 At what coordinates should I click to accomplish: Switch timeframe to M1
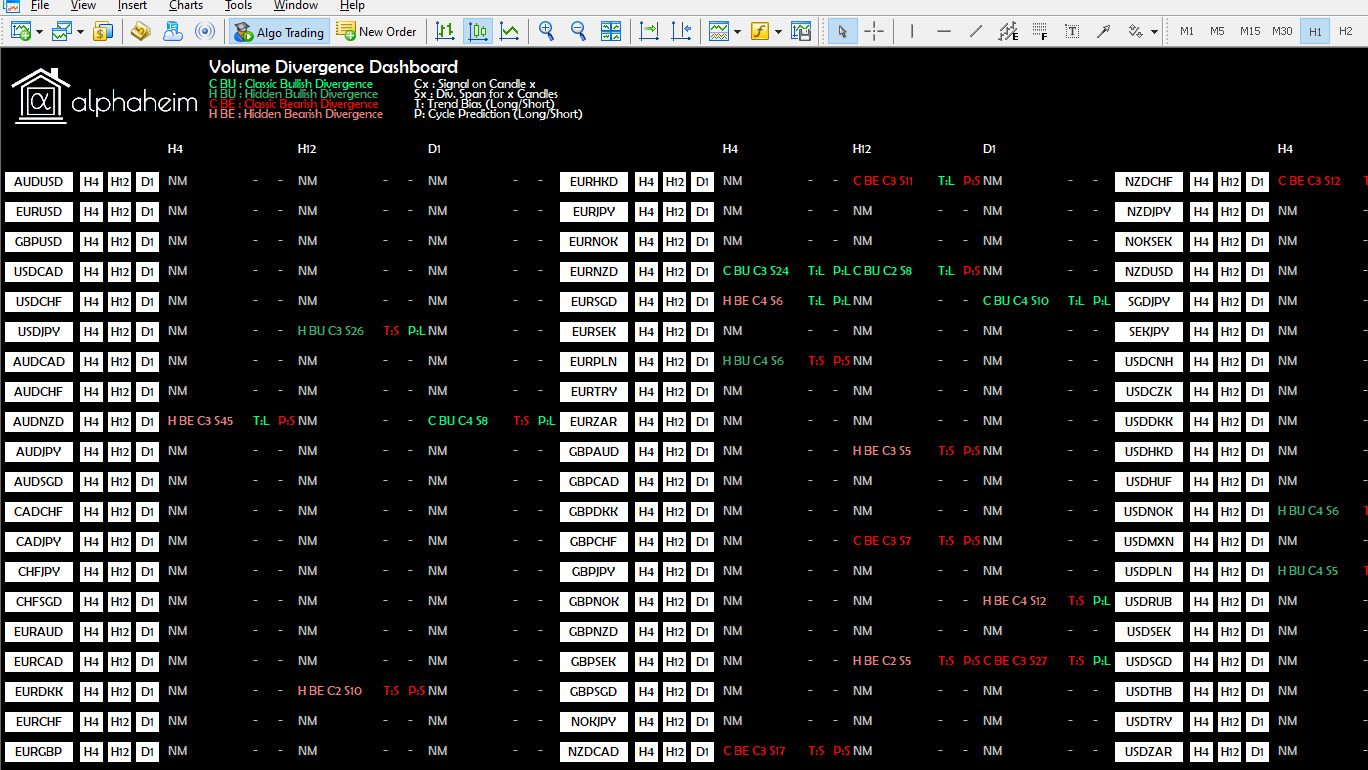pyautogui.click(x=1187, y=31)
